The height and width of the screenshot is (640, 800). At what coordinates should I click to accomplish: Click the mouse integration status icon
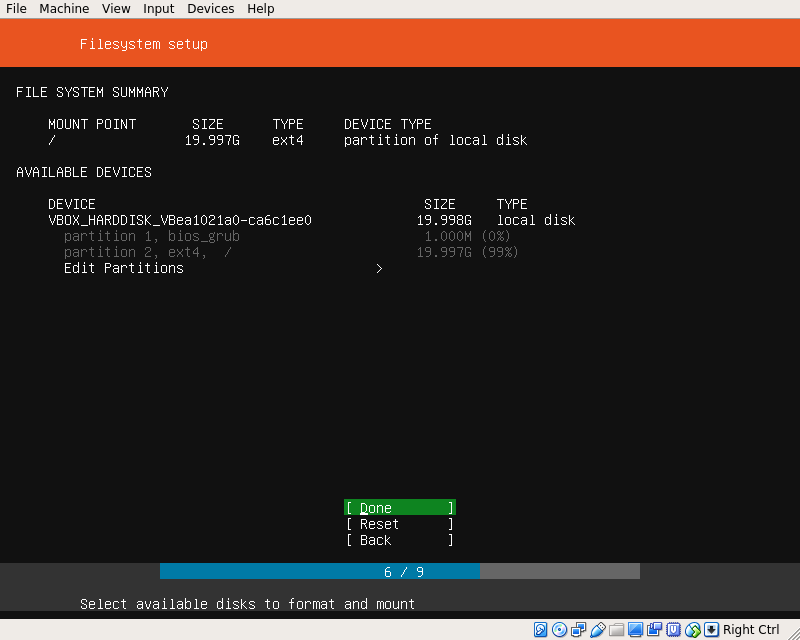[x=693, y=630]
